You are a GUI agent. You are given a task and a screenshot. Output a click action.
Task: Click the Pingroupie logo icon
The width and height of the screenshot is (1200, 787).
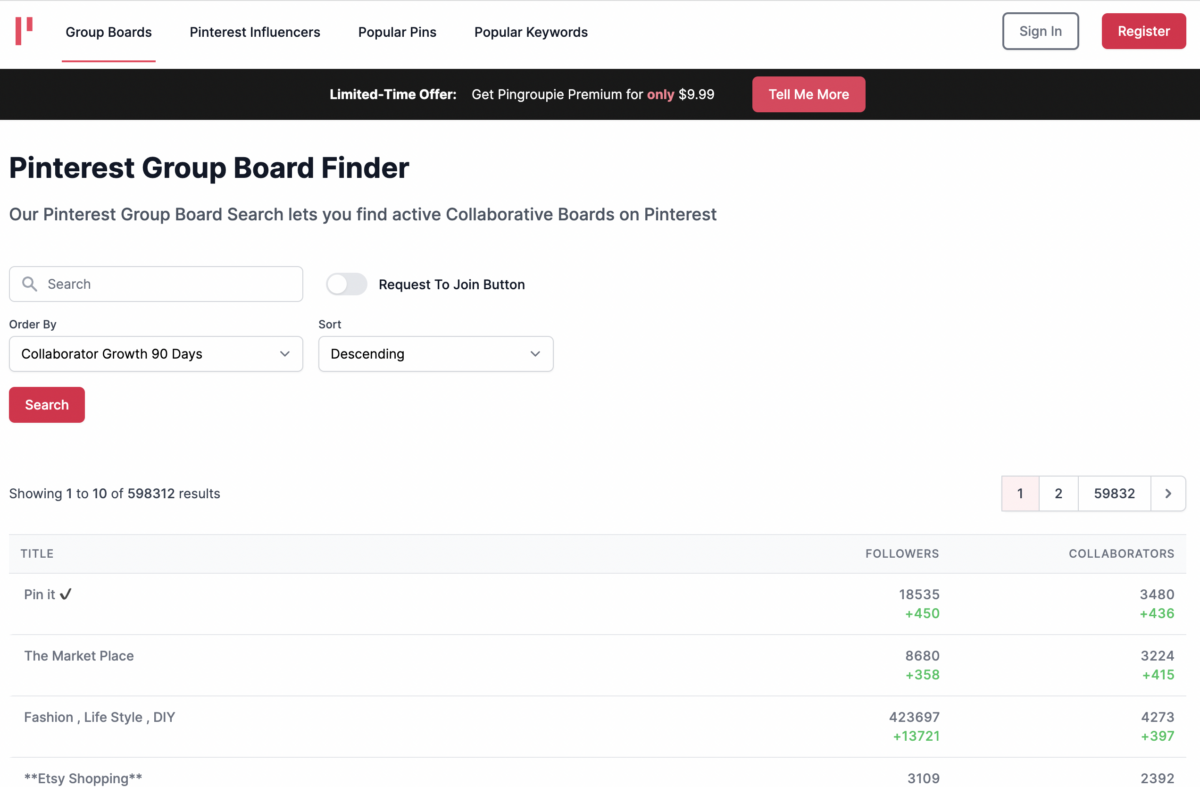tap(24, 31)
